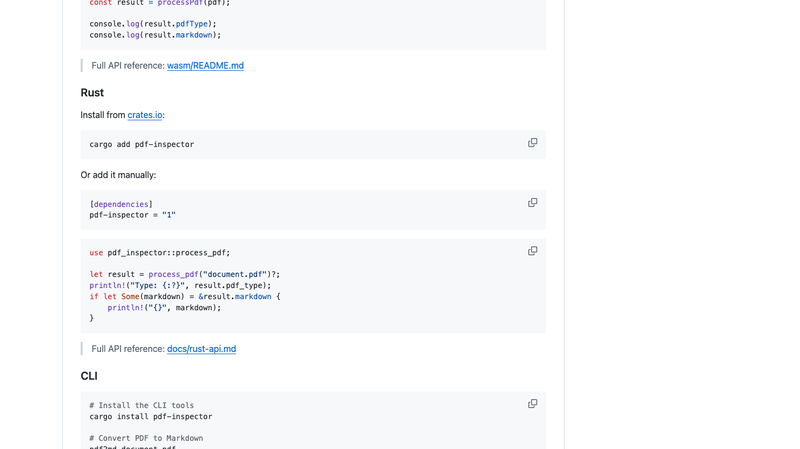Copy the dependencies TOML snippet

(532, 203)
